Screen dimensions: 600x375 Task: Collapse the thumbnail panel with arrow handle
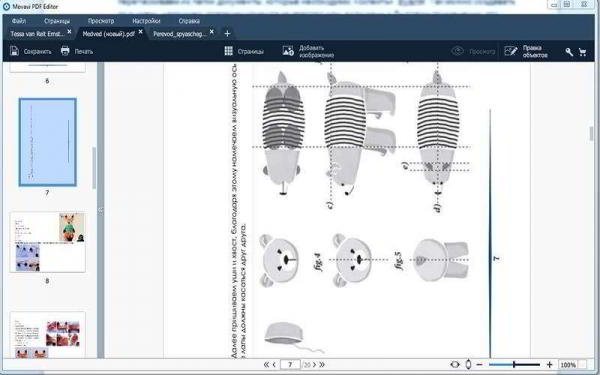pos(101,210)
